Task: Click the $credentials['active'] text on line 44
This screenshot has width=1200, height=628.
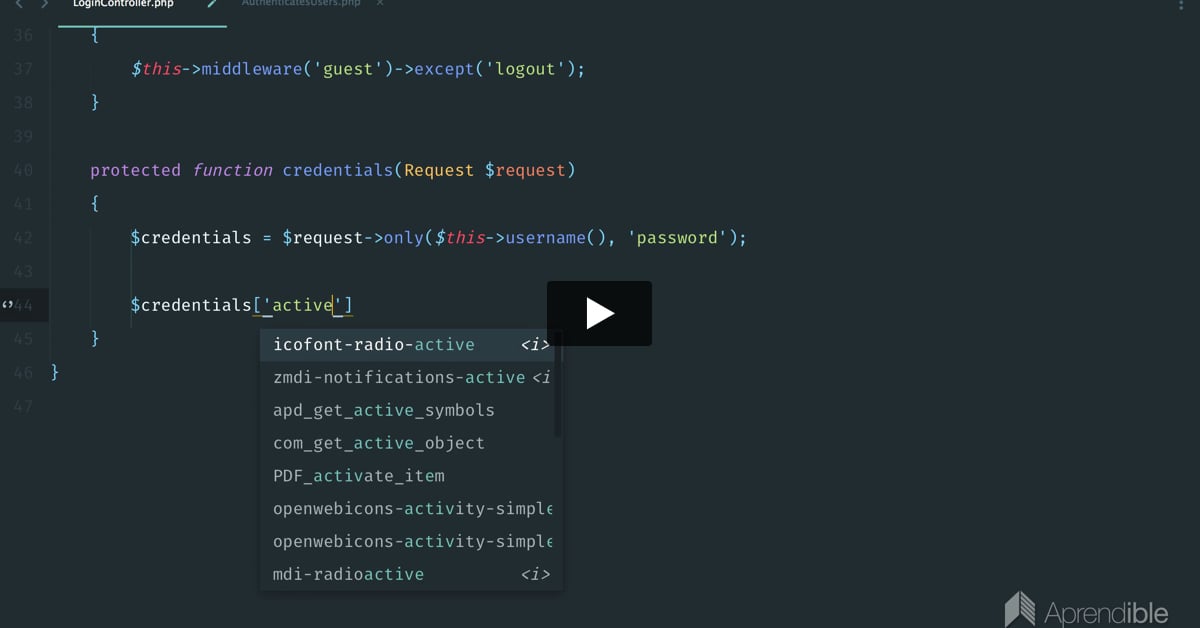Action: [242, 305]
